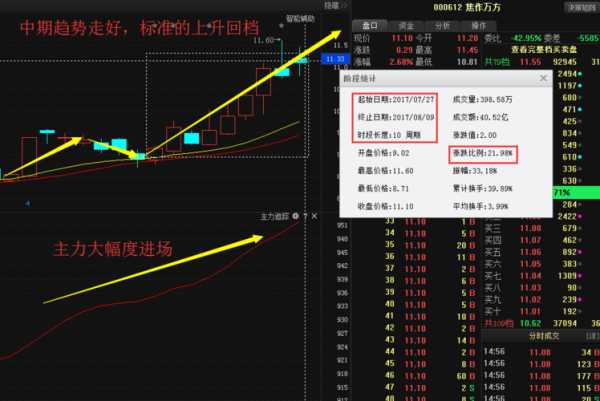
Task: Click the 涨跌比例:21.98% value
Action: click(483, 153)
